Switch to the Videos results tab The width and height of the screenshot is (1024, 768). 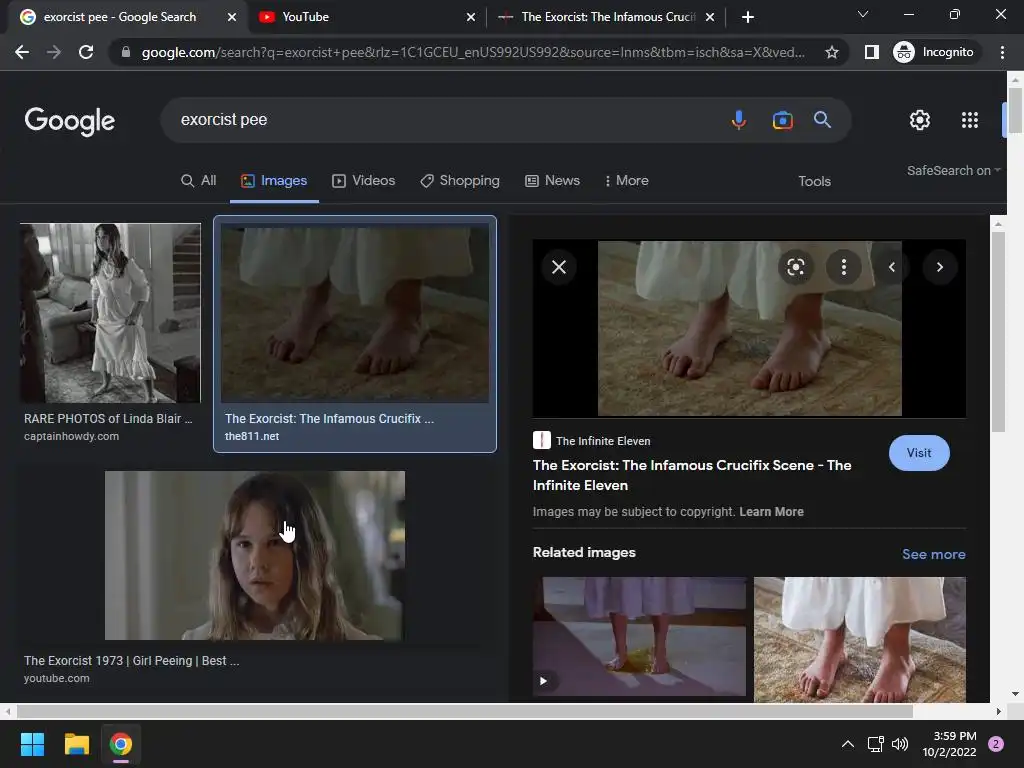[x=364, y=181]
